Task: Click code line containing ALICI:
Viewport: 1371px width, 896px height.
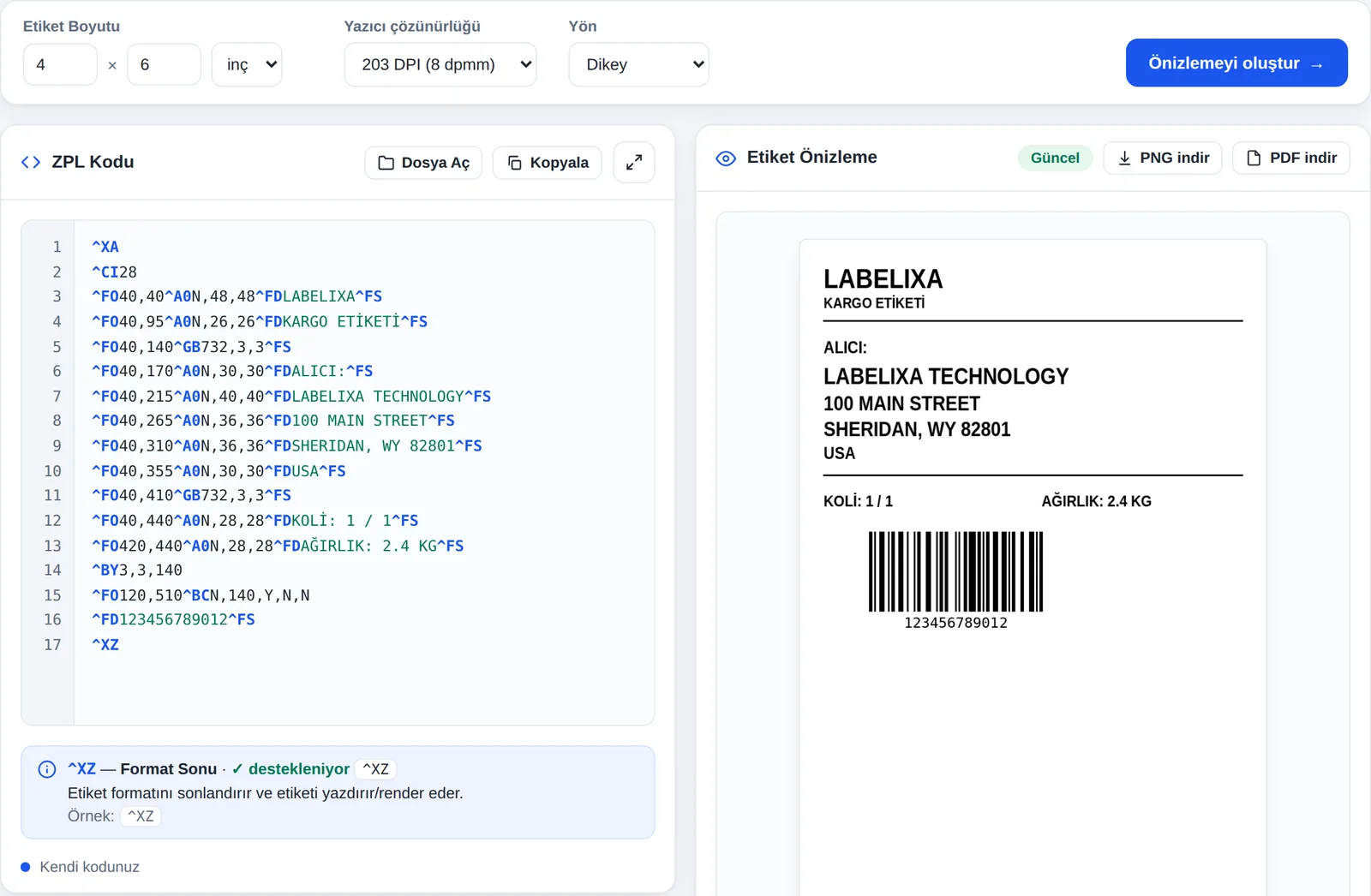Action: [232, 371]
